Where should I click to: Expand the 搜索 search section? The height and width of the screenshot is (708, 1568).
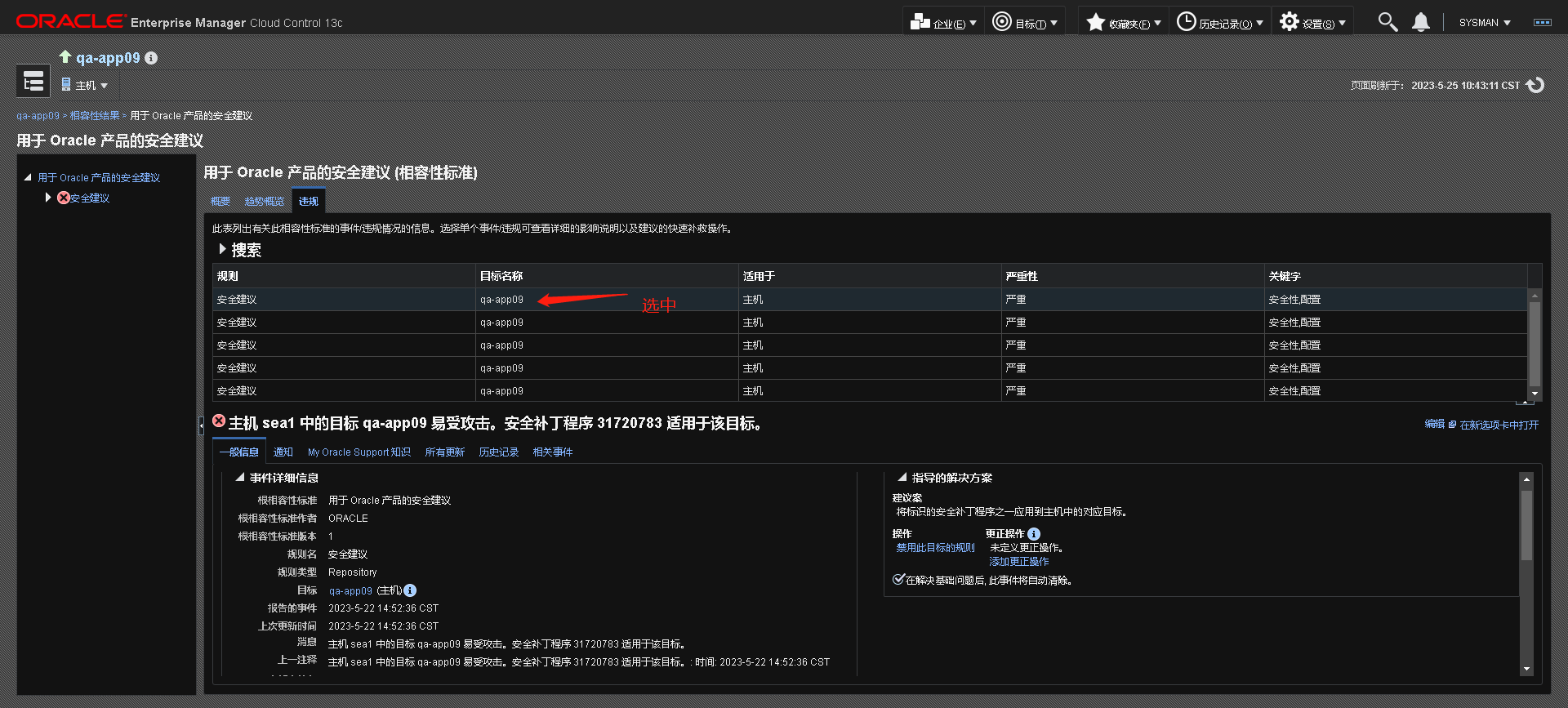[x=222, y=249]
